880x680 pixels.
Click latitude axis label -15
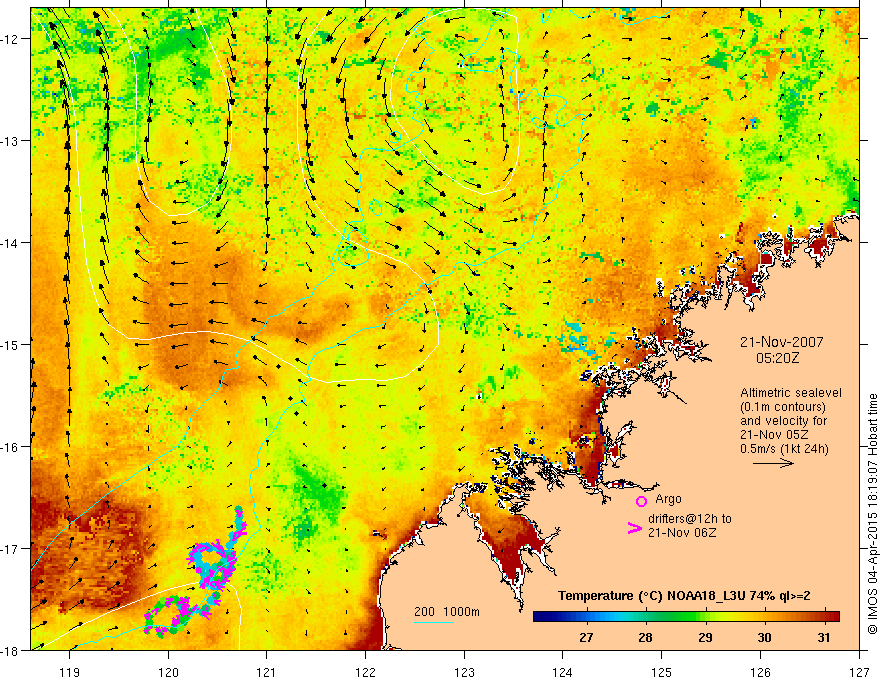10,344
